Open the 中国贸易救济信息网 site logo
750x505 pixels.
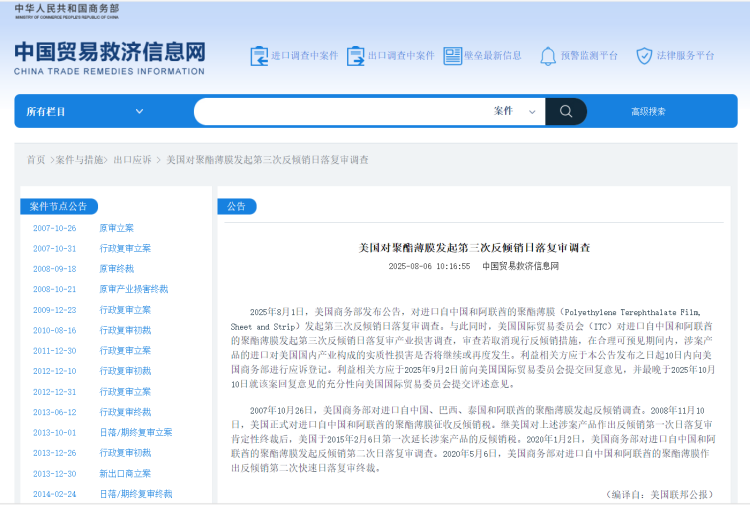point(110,58)
